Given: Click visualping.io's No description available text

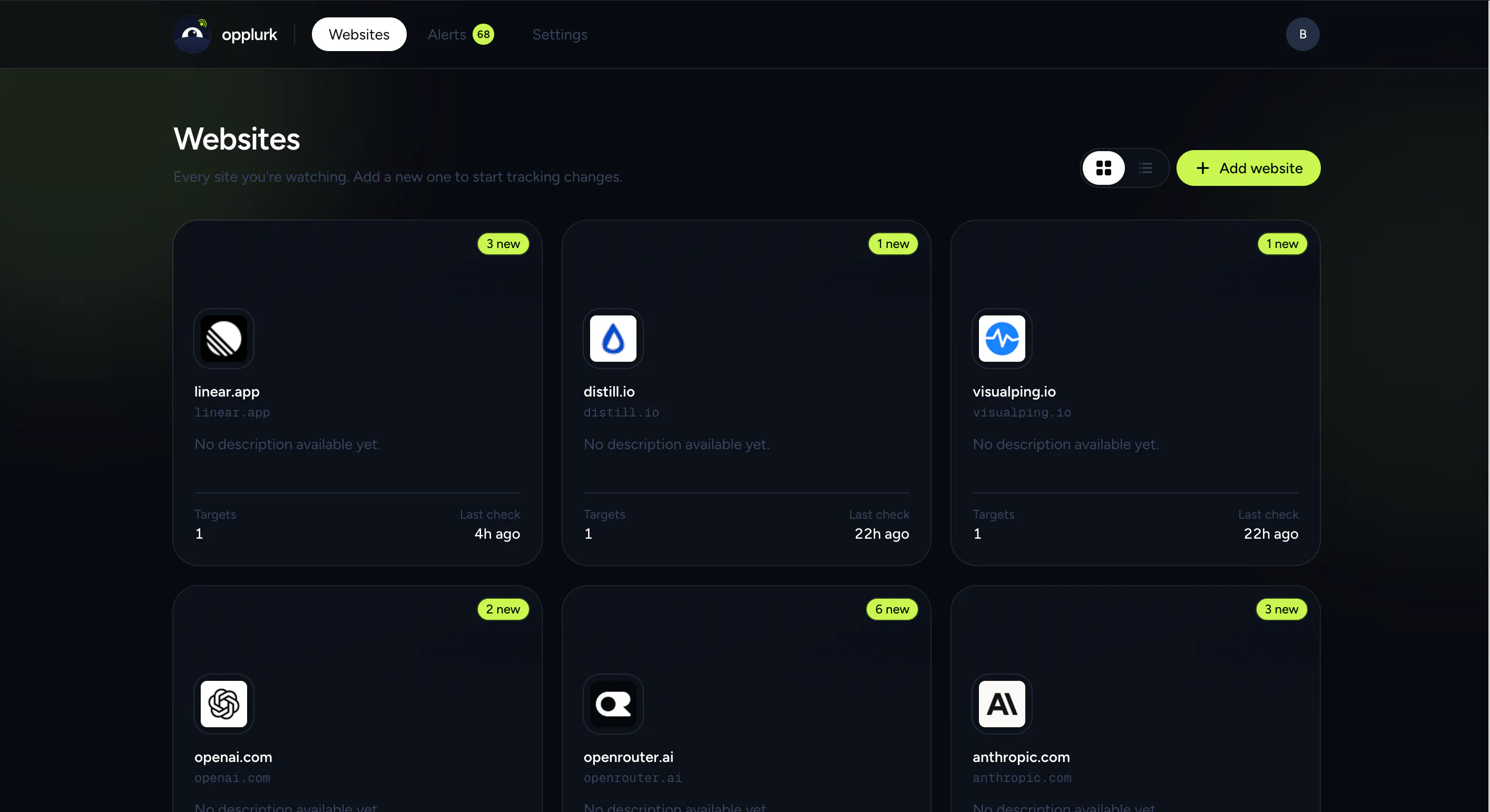Looking at the screenshot, I should coord(1065,444).
